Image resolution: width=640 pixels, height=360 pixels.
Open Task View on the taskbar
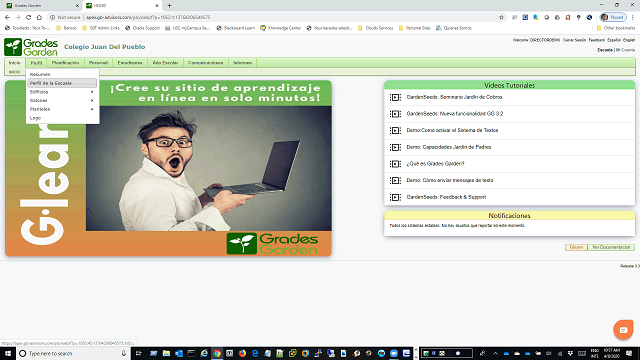pos(138,353)
